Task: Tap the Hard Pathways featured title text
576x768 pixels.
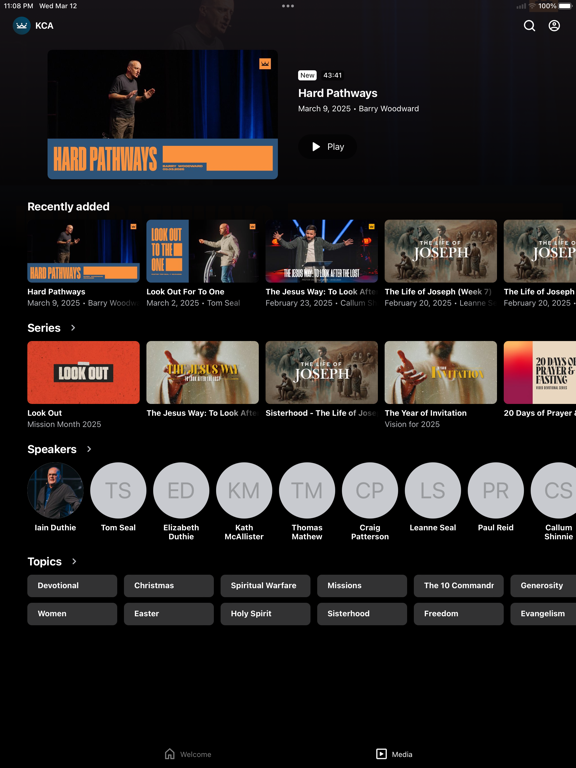Action: (x=338, y=93)
